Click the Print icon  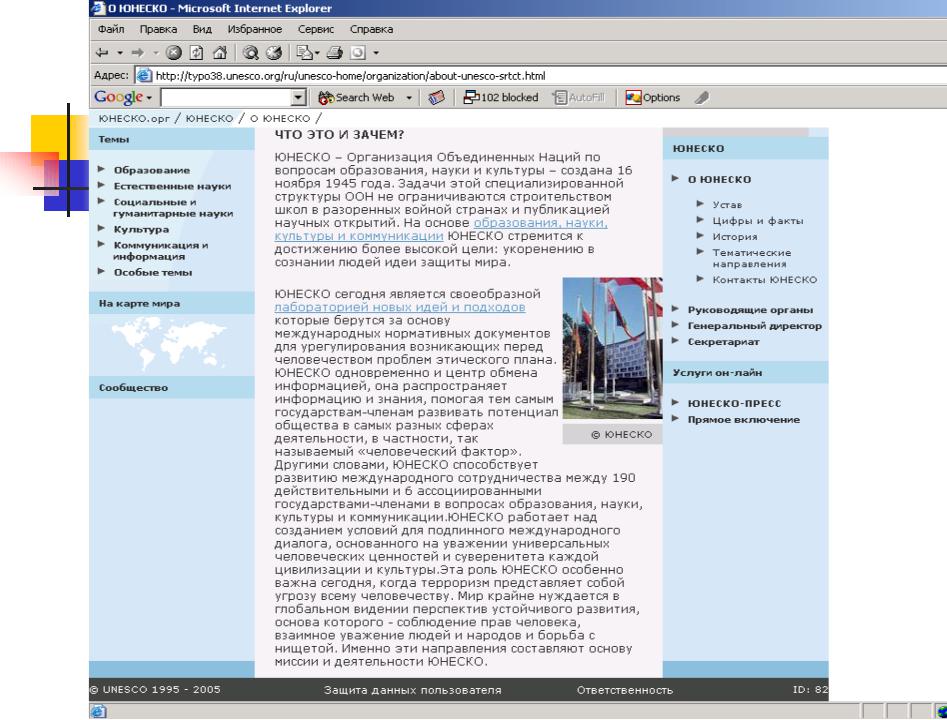click(335, 53)
